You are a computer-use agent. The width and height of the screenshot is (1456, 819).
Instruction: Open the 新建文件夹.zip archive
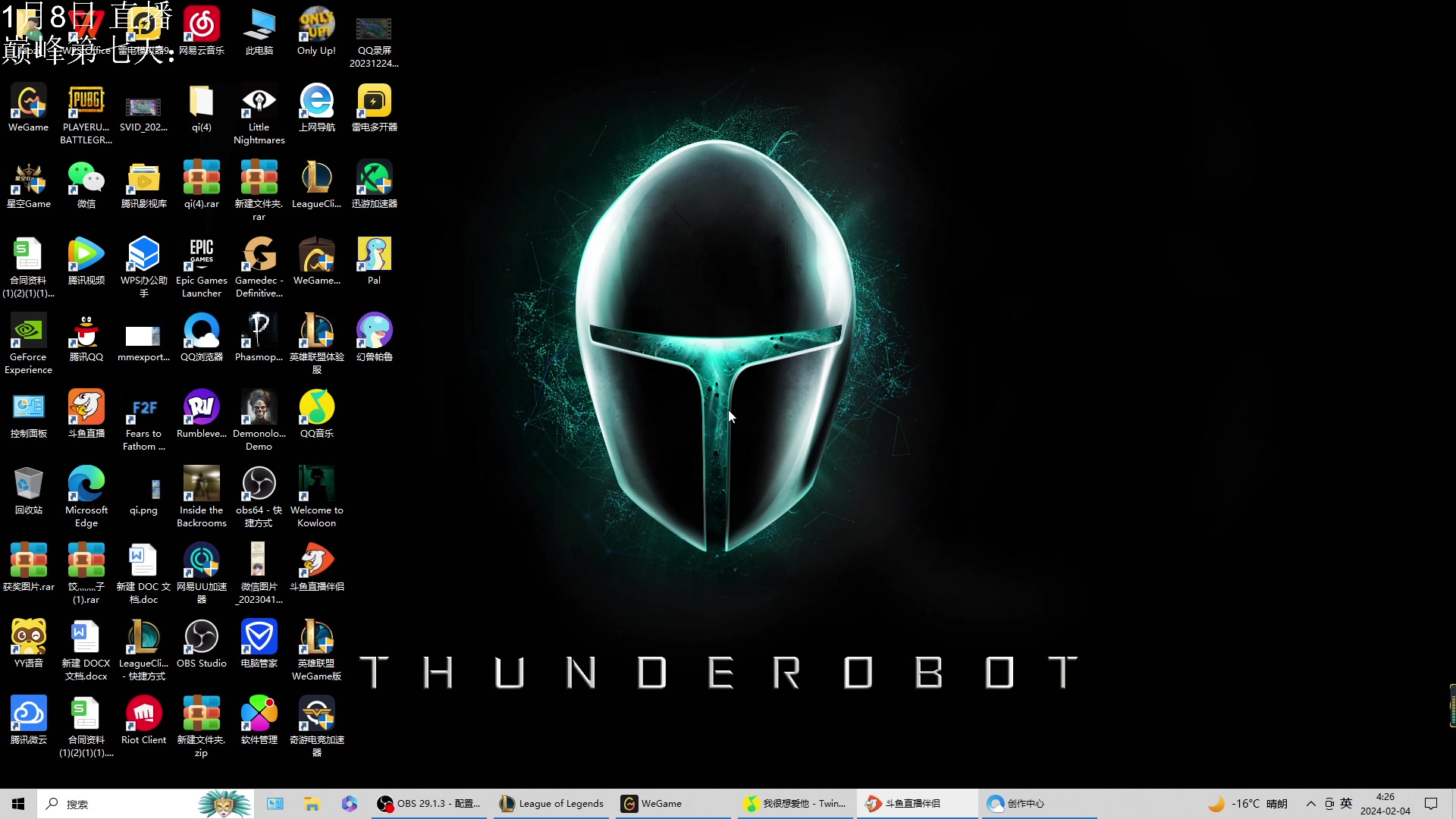click(202, 727)
